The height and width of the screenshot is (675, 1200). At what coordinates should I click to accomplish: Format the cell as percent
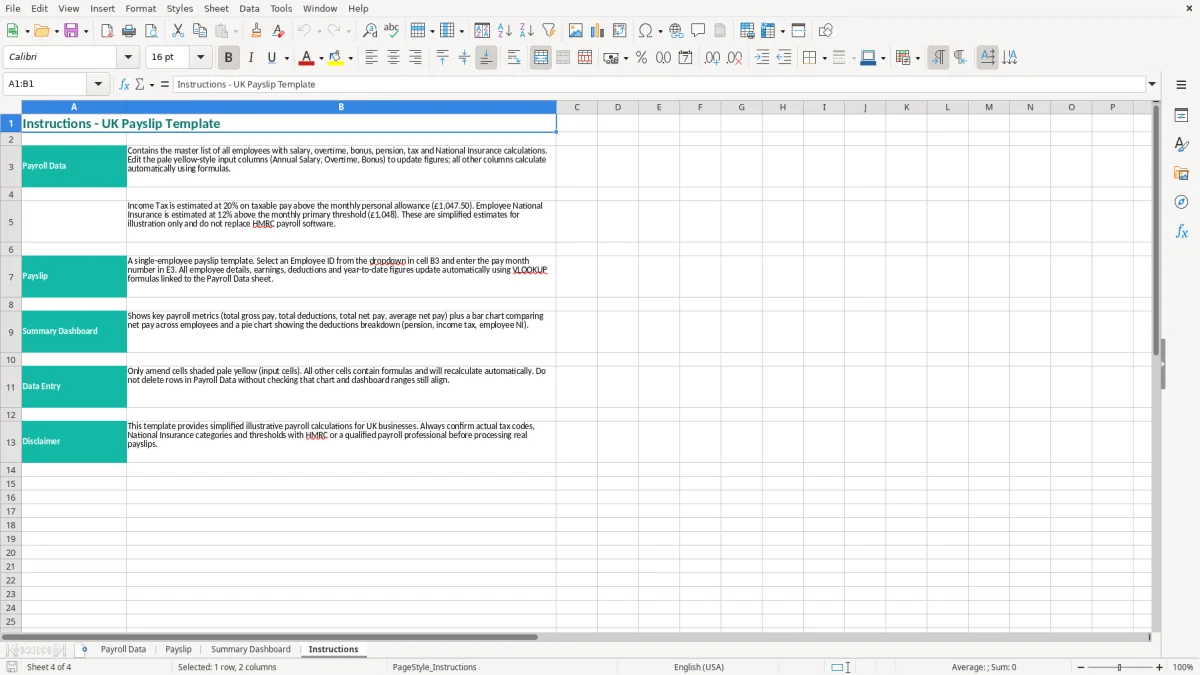641,58
